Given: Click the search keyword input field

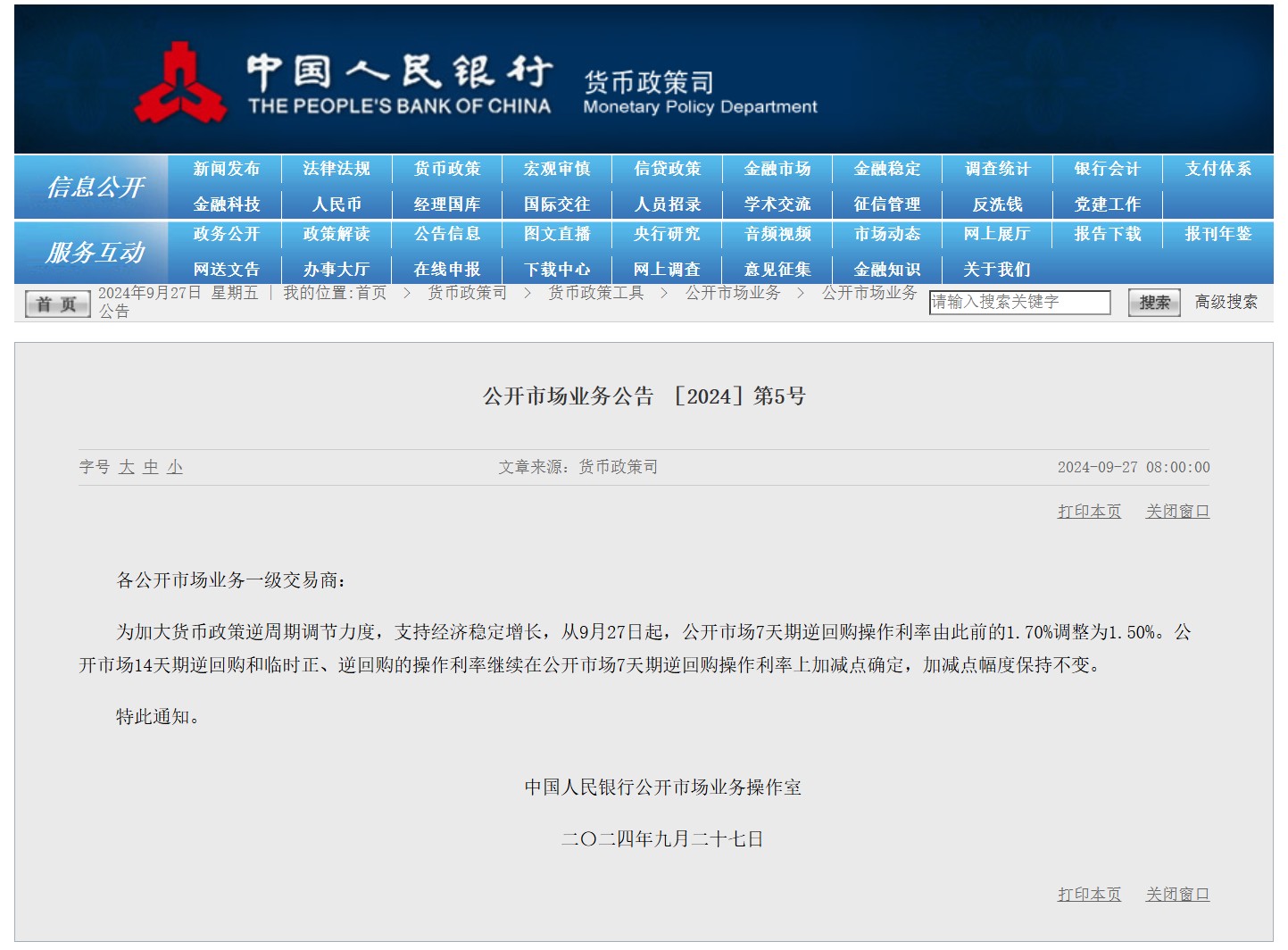Looking at the screenshot, I should [1018, 303].
